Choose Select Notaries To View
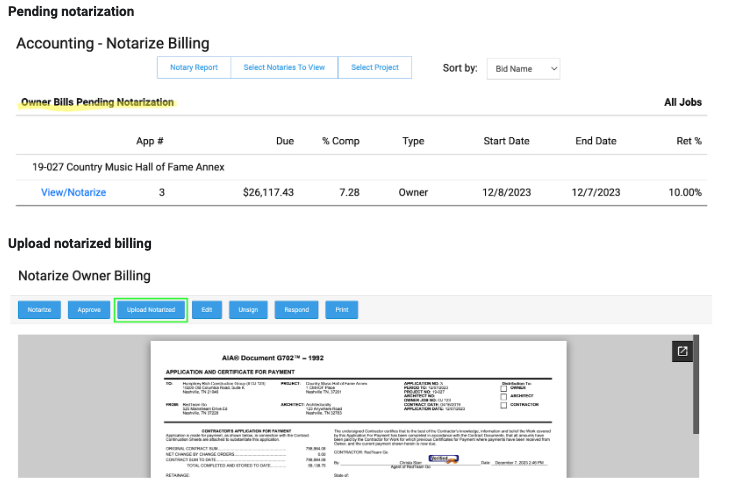 point(284,68)
